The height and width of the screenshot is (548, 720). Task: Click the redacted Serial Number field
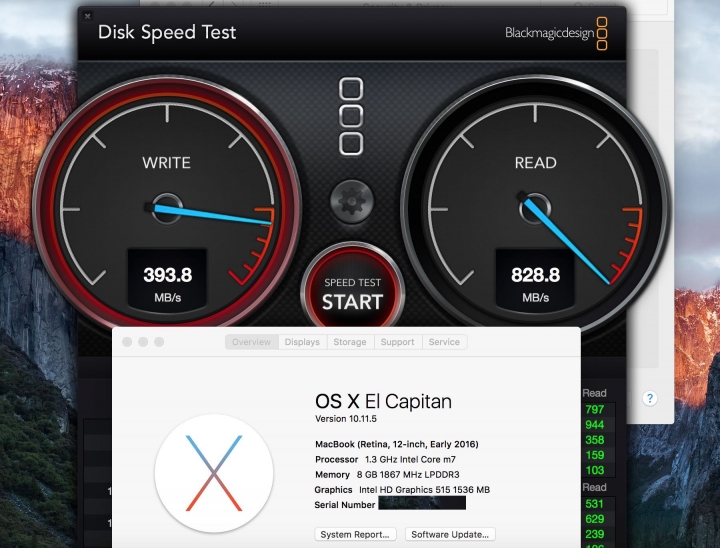point(422,503)
